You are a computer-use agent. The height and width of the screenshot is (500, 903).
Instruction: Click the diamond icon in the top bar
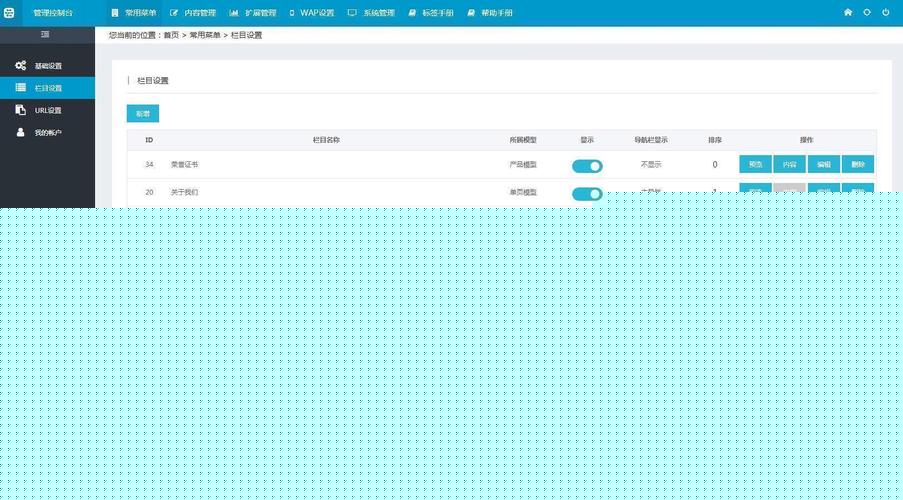867,12
